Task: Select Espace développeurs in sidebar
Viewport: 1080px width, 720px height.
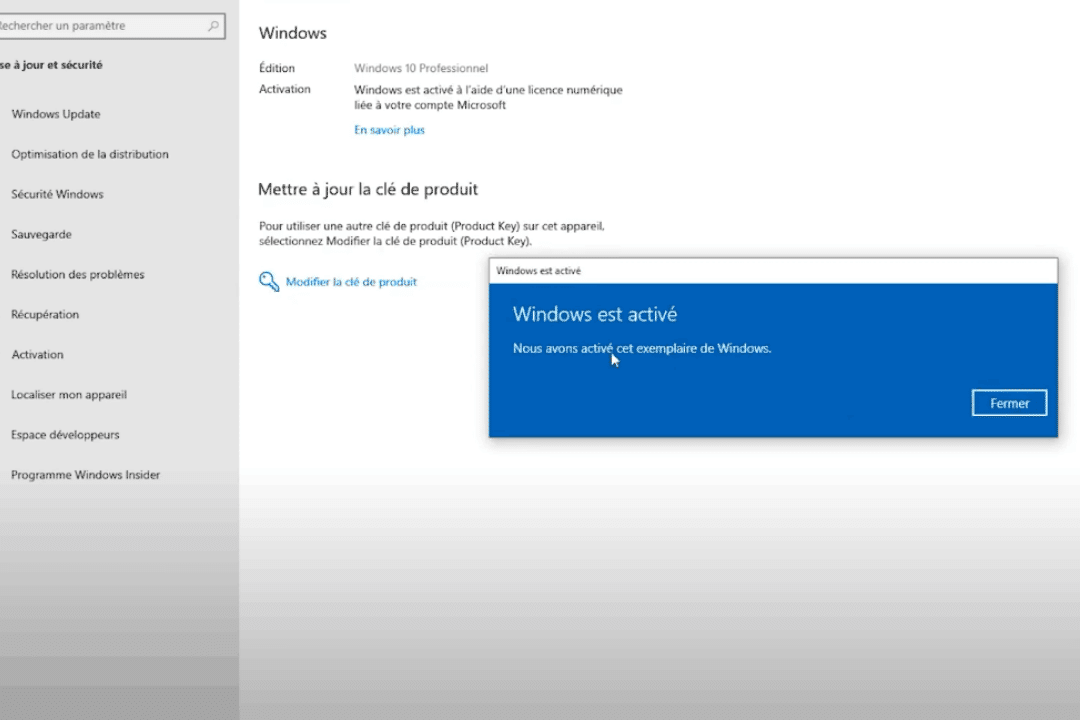Action: click(65, 435)
